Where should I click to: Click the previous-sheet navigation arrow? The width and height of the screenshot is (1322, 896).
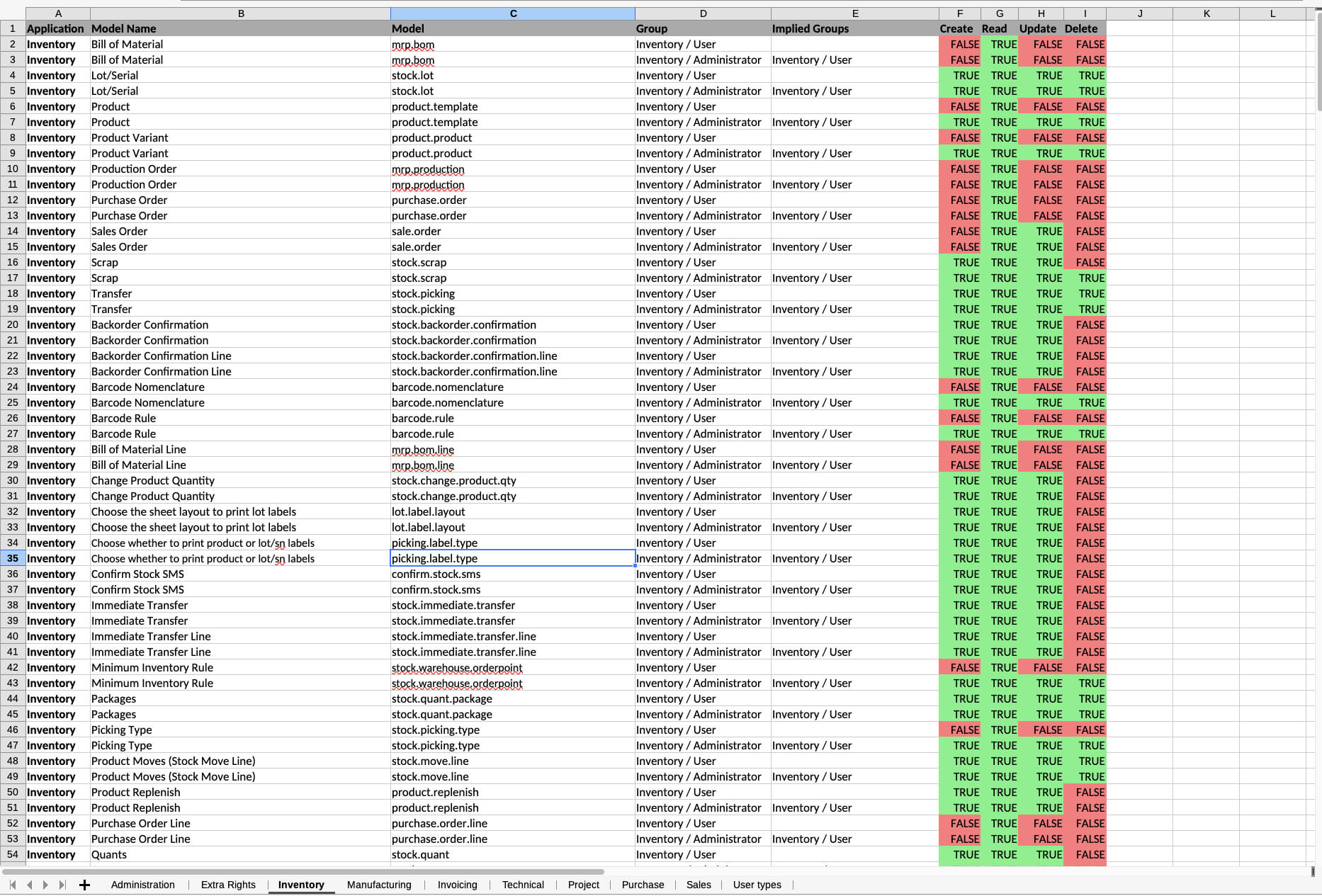tap(28, 885)
